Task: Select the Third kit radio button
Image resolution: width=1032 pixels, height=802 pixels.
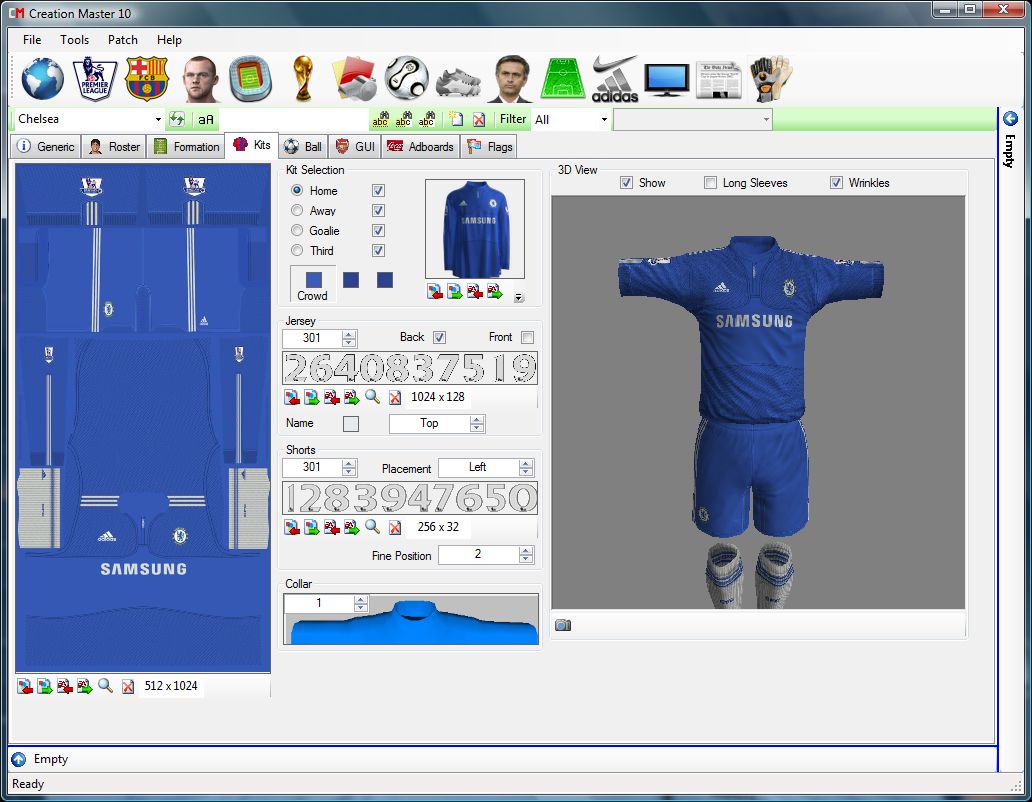Action: 297,251
